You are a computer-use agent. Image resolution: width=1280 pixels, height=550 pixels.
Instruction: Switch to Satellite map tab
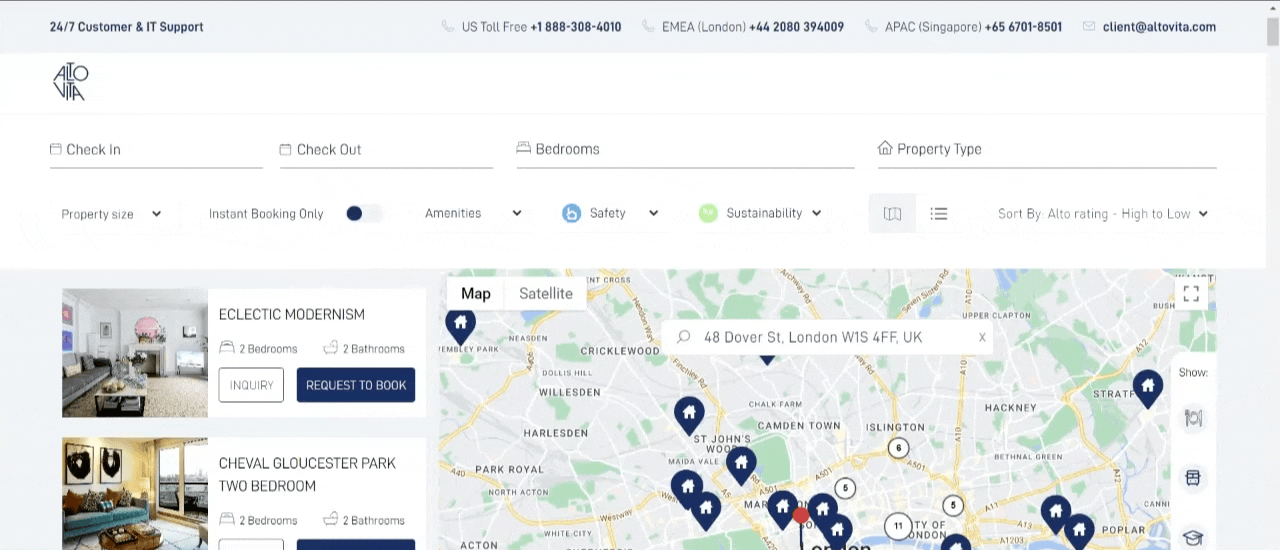click(x=546, y=293)
